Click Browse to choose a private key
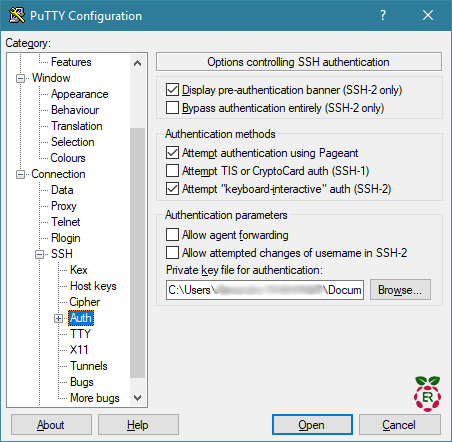 (400, 290)
